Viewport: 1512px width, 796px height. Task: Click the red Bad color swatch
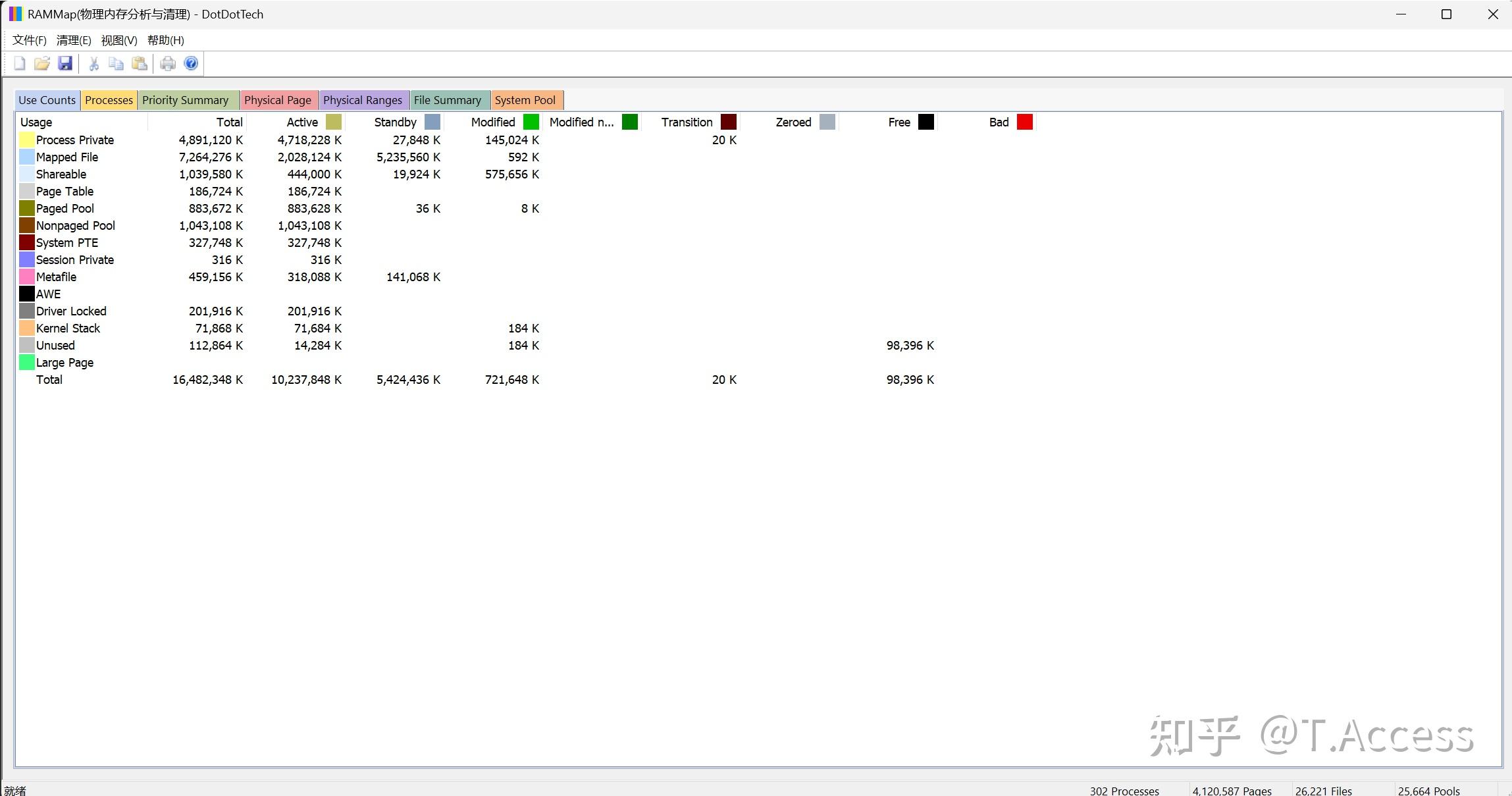[x=1024, y=122]
